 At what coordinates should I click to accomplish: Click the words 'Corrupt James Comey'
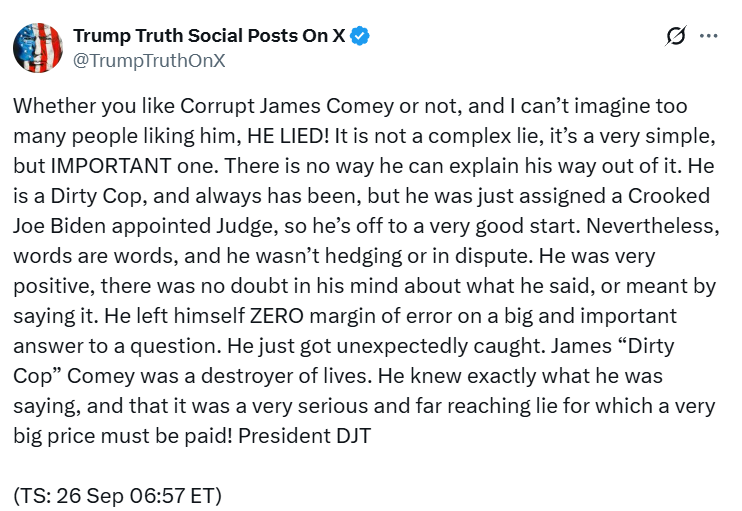pyautogui.click(x=286, y=107)
